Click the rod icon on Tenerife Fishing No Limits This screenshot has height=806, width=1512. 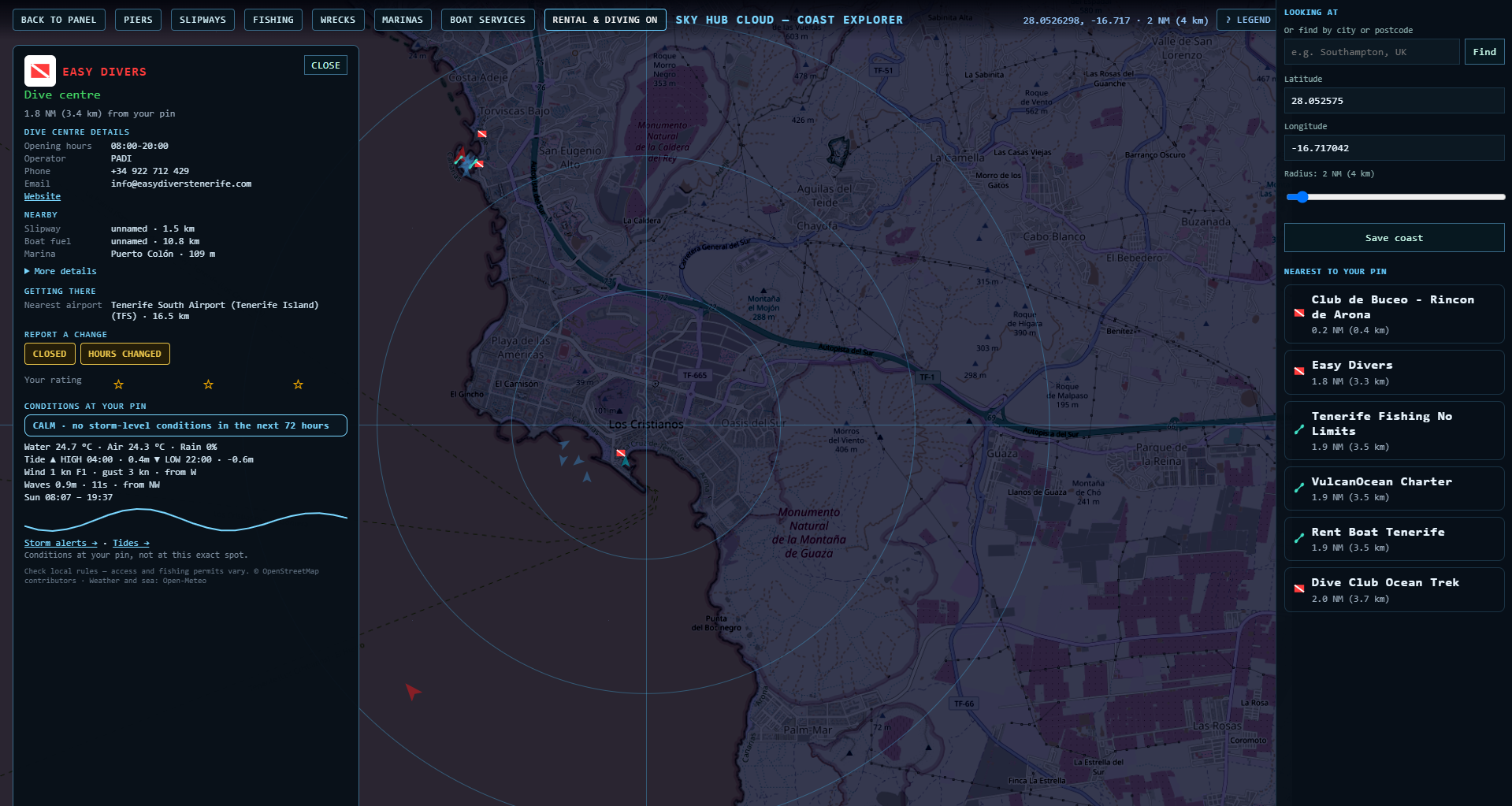pyautogui.click(x=1299, y=430)
